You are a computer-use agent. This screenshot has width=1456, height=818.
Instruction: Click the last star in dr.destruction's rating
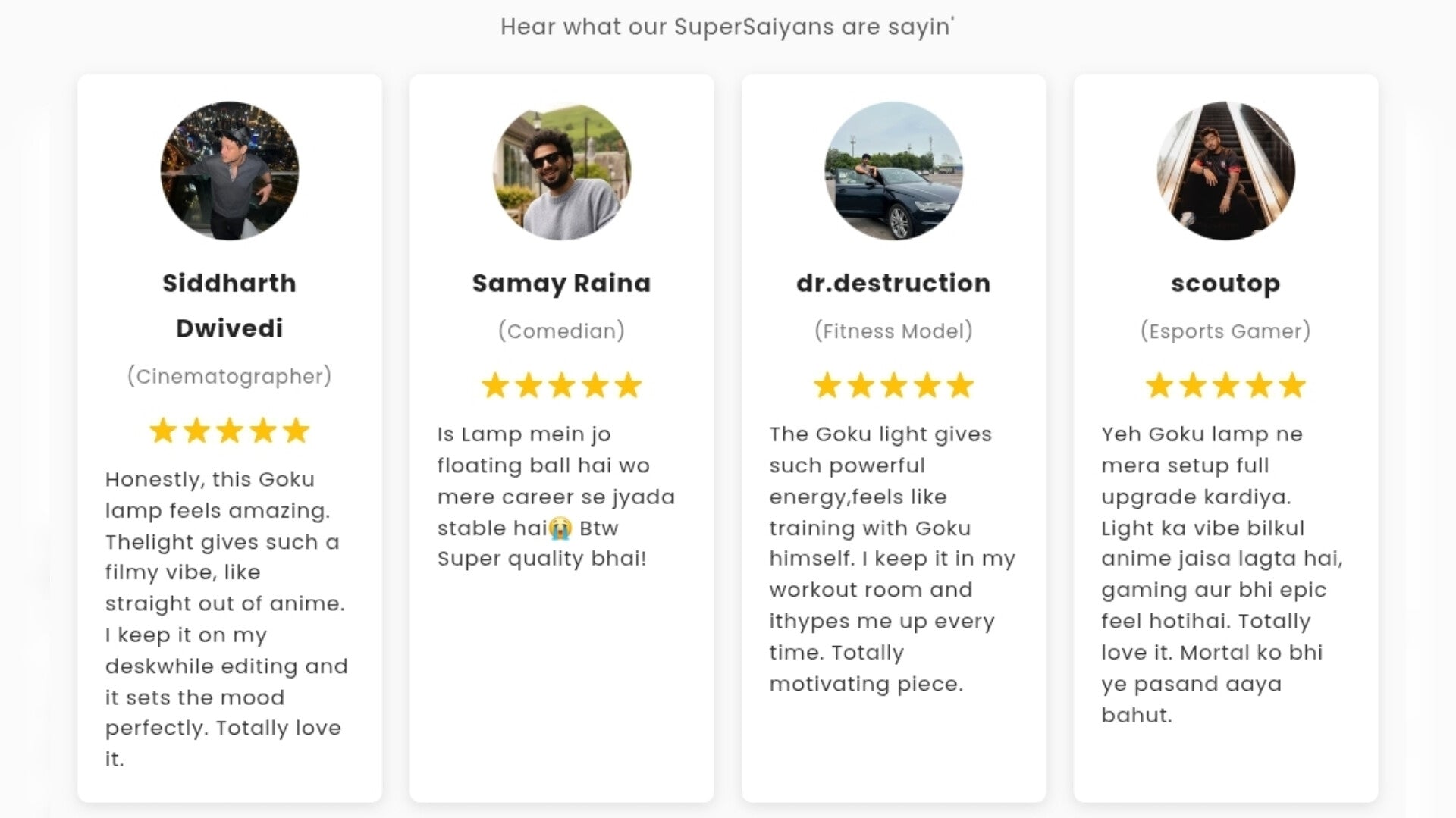point(960,386)
